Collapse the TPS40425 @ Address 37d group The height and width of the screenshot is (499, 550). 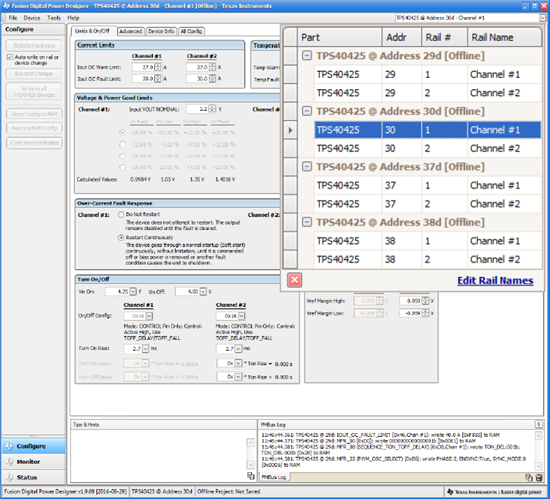click(307, 167)
